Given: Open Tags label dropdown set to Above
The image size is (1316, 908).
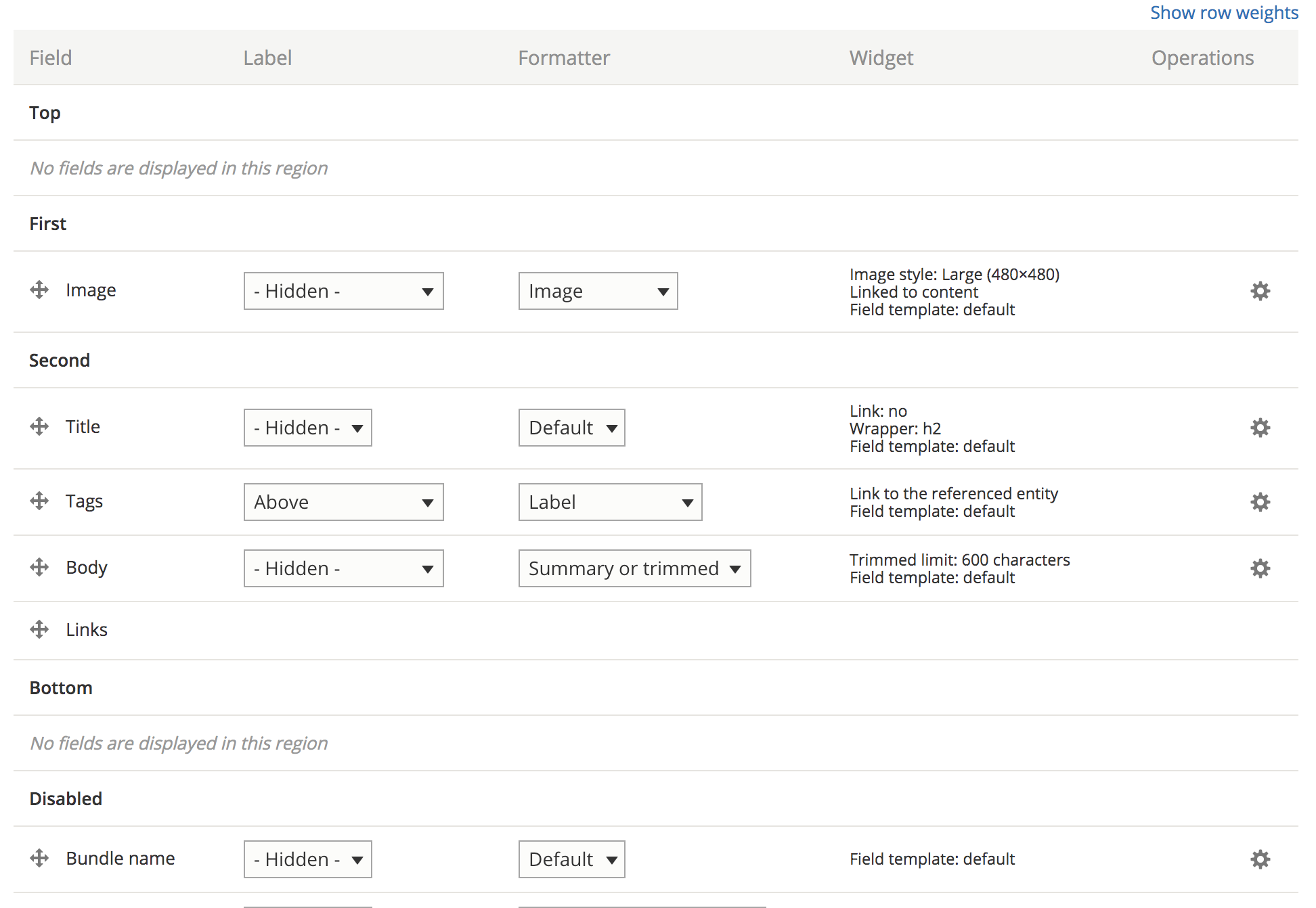Looking at the screenshot, I should tap(343, 503).
